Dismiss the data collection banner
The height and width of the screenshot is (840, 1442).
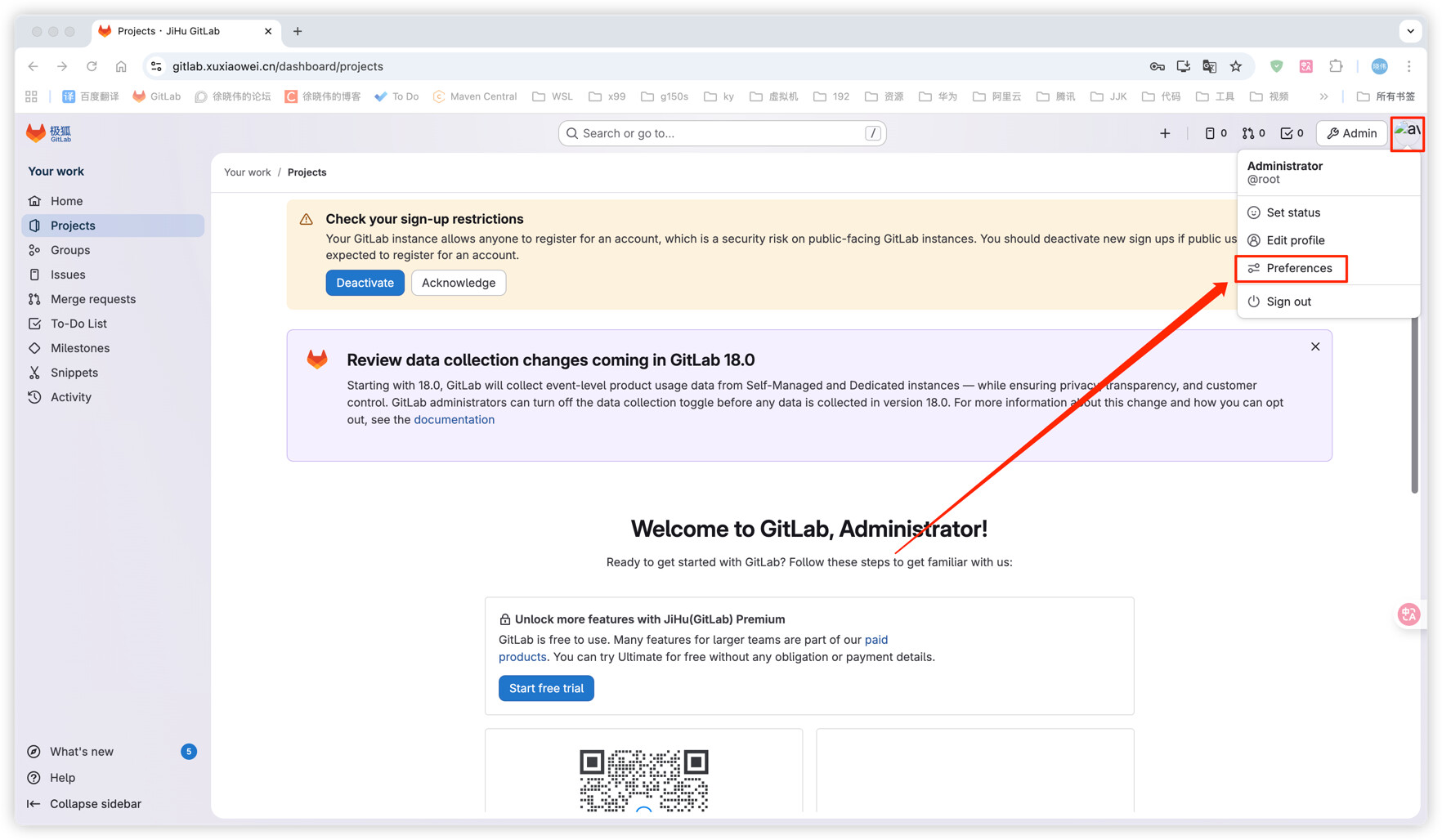[1315, 346]
